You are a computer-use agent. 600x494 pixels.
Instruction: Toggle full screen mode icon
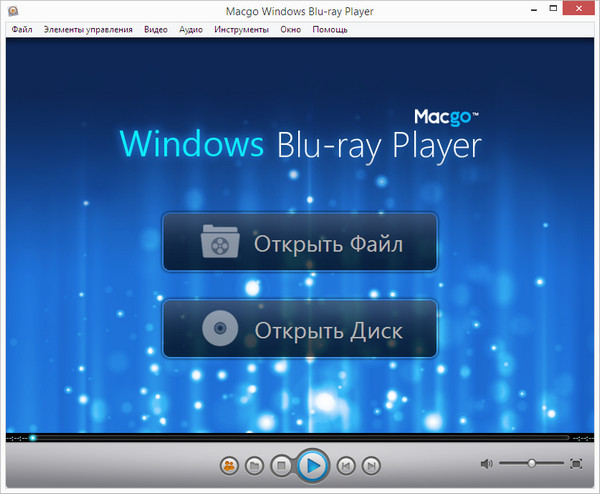click(576, 464)
